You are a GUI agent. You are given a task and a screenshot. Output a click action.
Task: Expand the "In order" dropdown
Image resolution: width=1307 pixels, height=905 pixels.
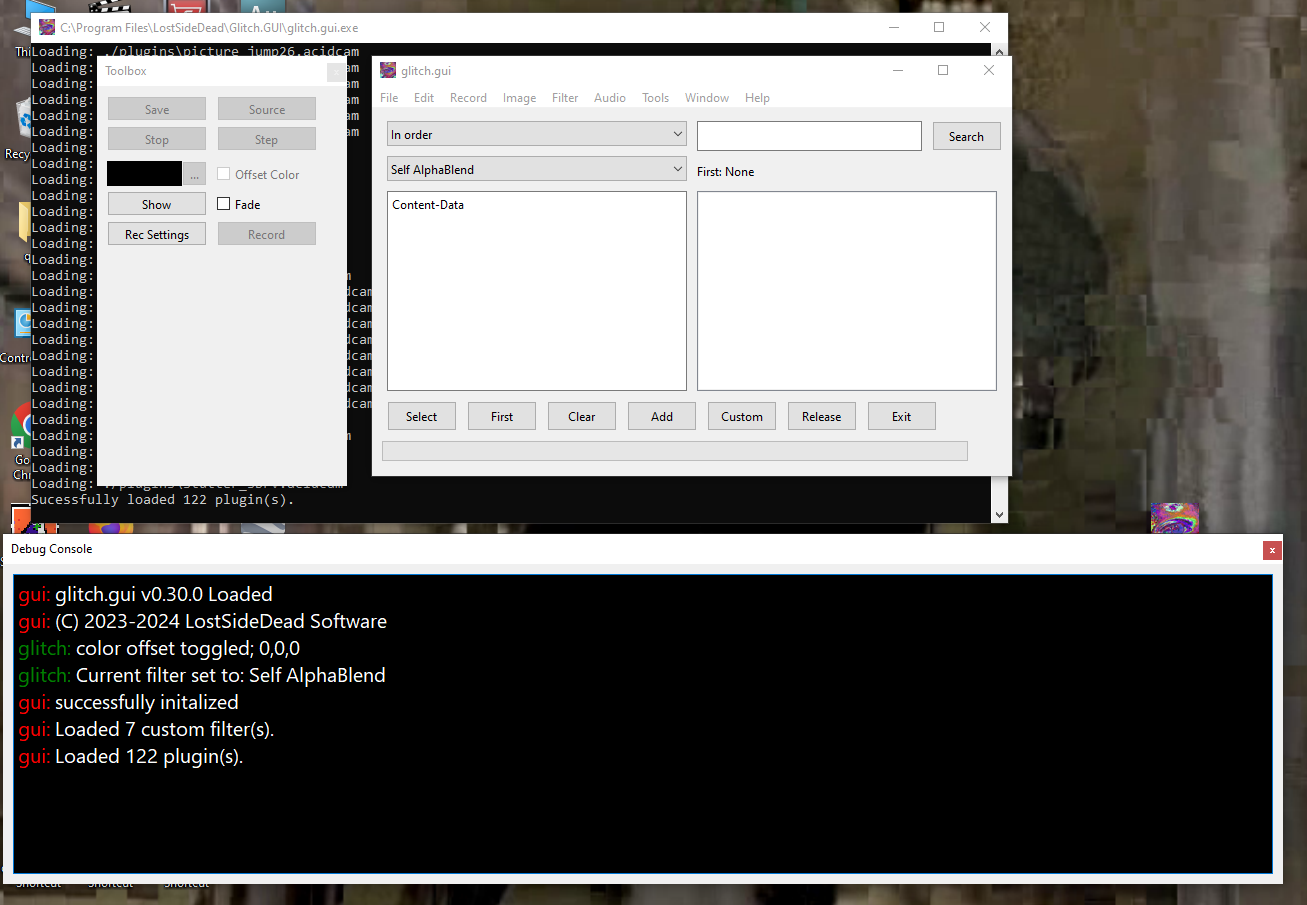coord(537,135)
